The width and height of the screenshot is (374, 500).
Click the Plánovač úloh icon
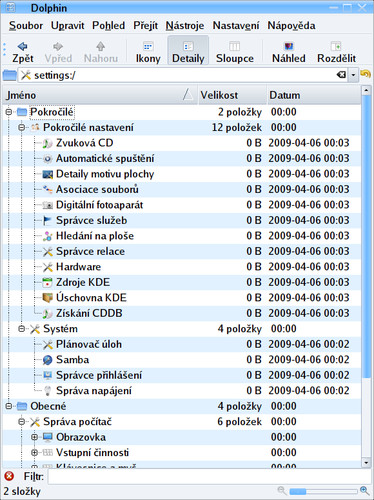[x=48, y=345]
